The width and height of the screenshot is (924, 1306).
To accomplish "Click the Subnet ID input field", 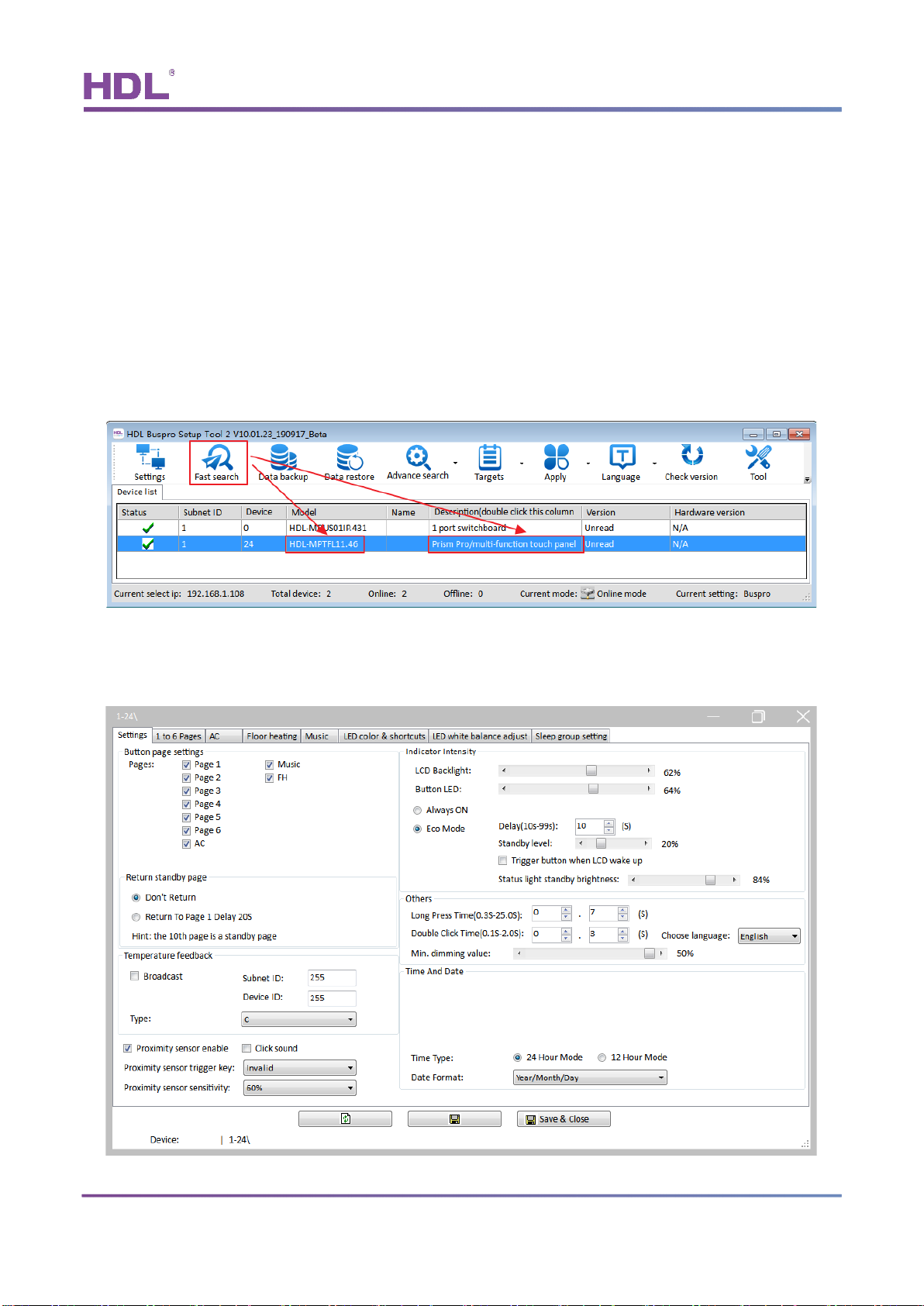I will tap(332, 978).
